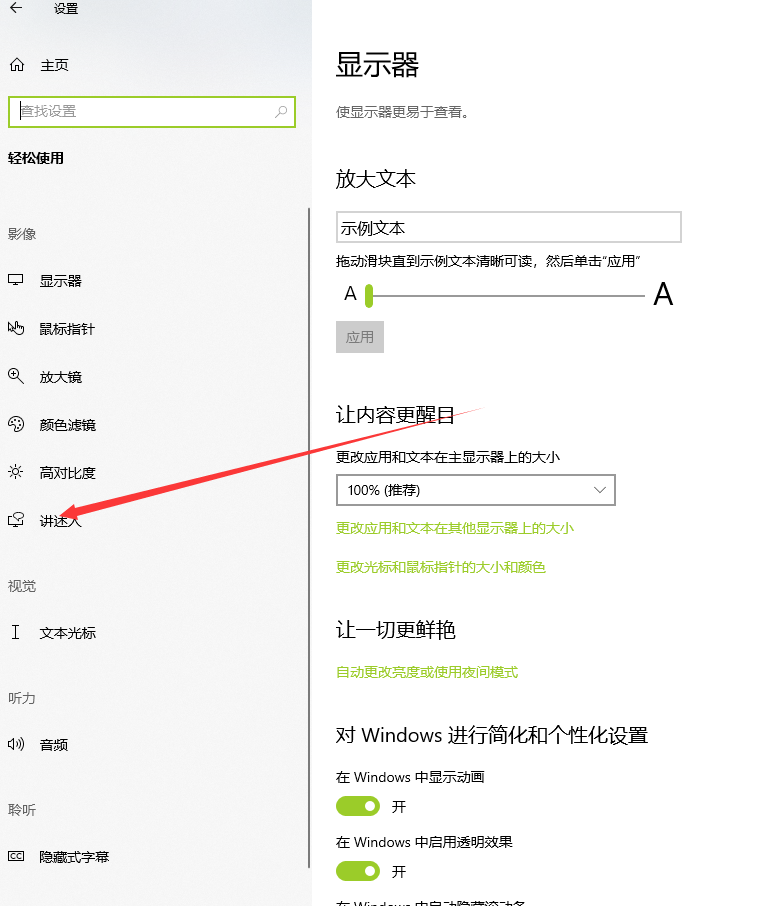The height and width of the screenshot is (906, 774).
Task: Click the 应用 button
Action: tap(360, 337)
